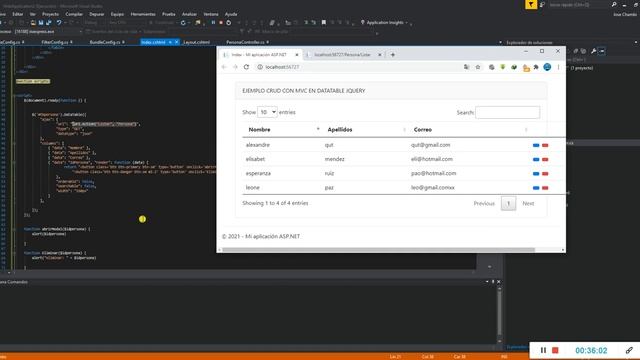Click the red delete button in leone row
The height and width of the screenshot is (360, 640).
coord(545,188)
